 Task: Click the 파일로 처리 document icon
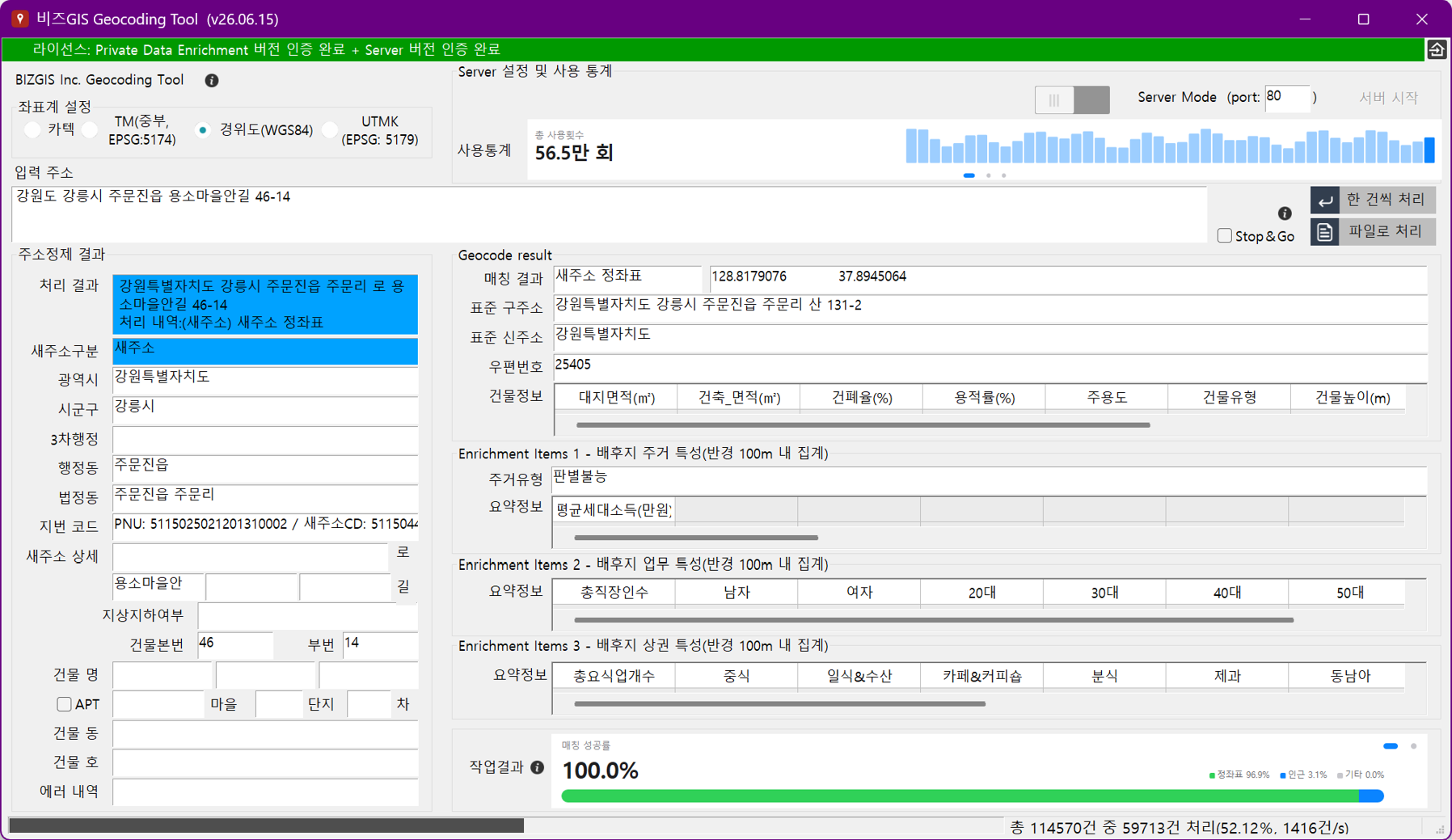point(1325,232)
